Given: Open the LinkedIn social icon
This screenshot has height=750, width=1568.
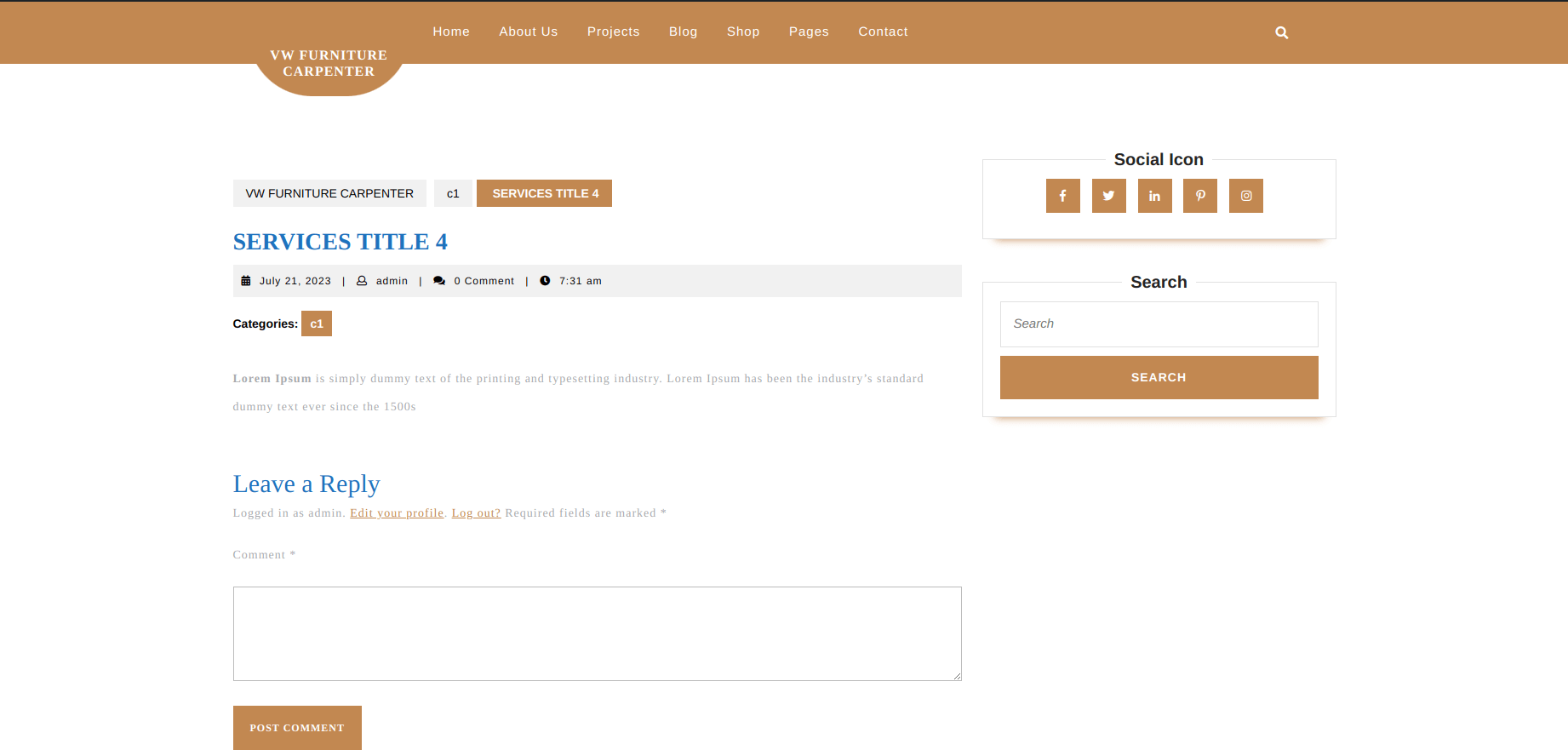Looking at the screenshot, I should (1154, 196).
